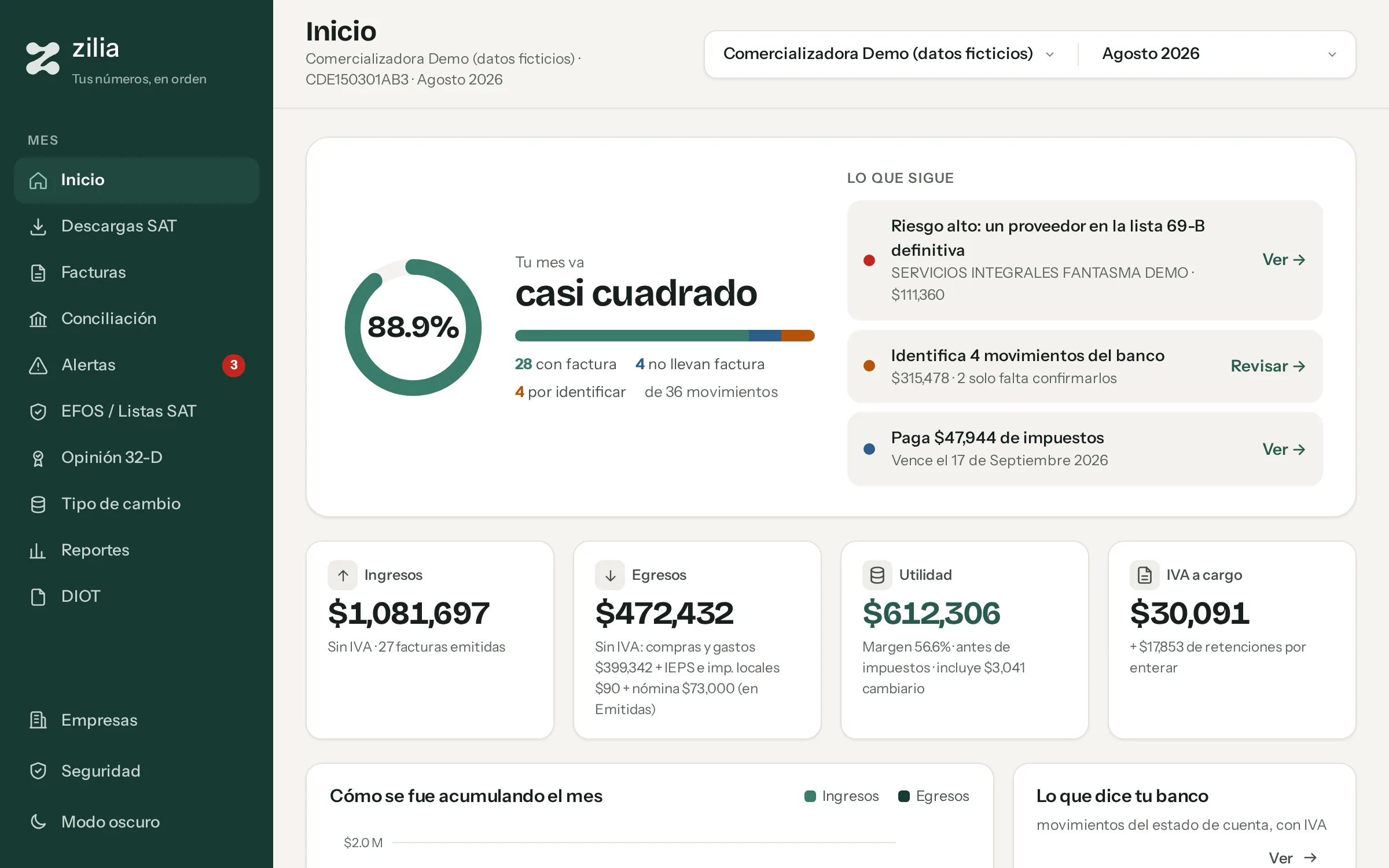Open Descargas SAT section
Image resolution: width=1389 pixels, height=868 pixels.
(x=137, y=226)
